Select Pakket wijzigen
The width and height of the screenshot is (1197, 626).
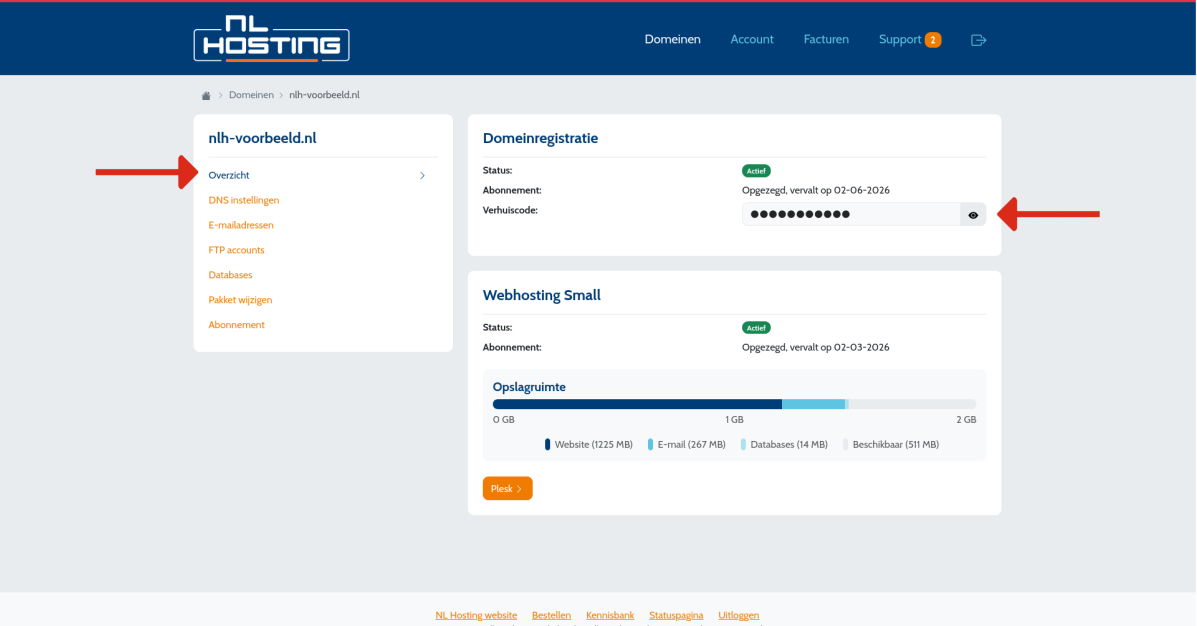tap(240, 301)
